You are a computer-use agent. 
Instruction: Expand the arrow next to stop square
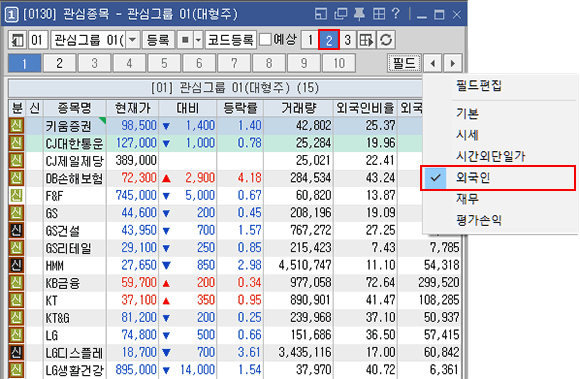pyautogui.click(x=198, y=40)
